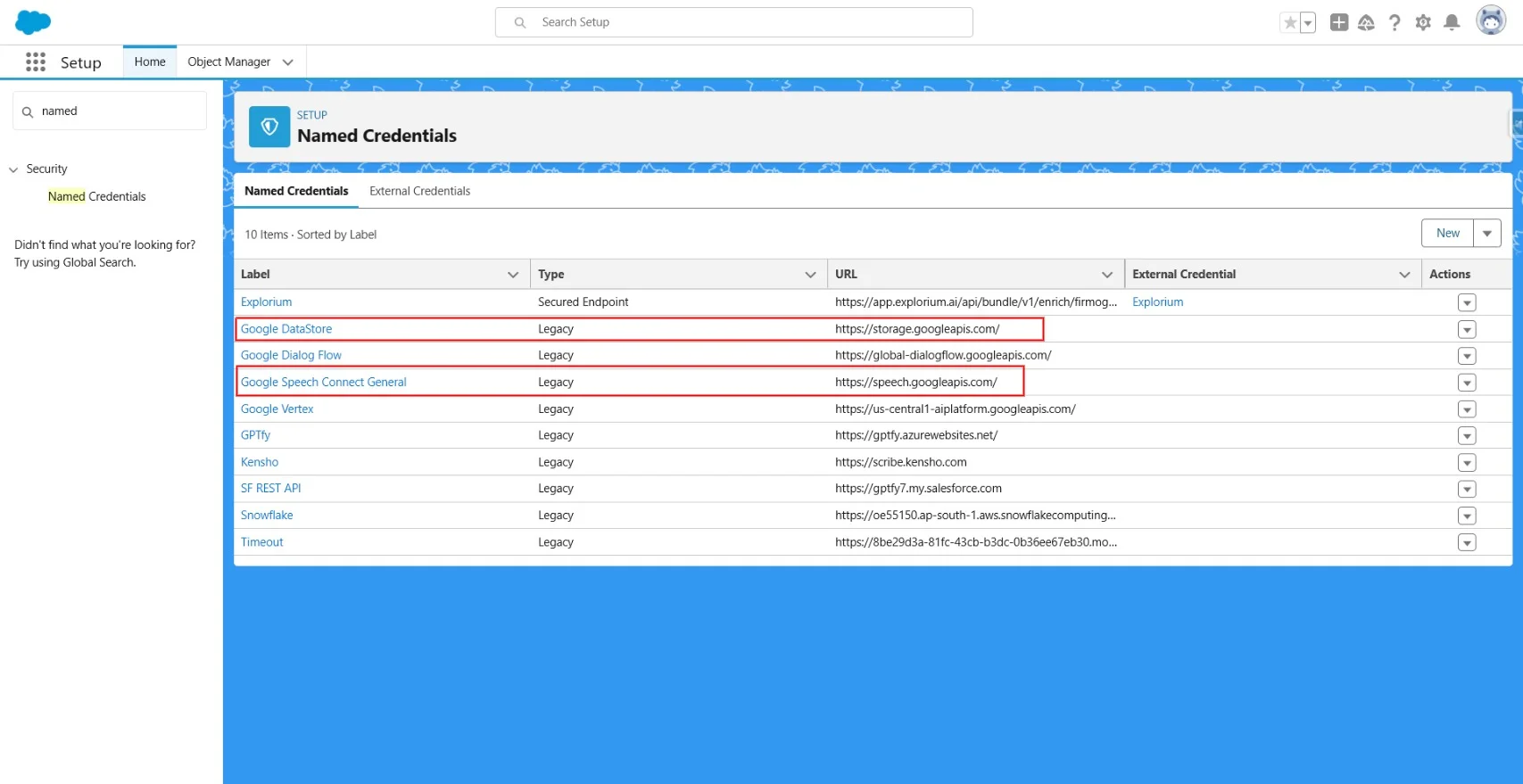
Task: Select the Home tab
Action: (x=150, y=62)
